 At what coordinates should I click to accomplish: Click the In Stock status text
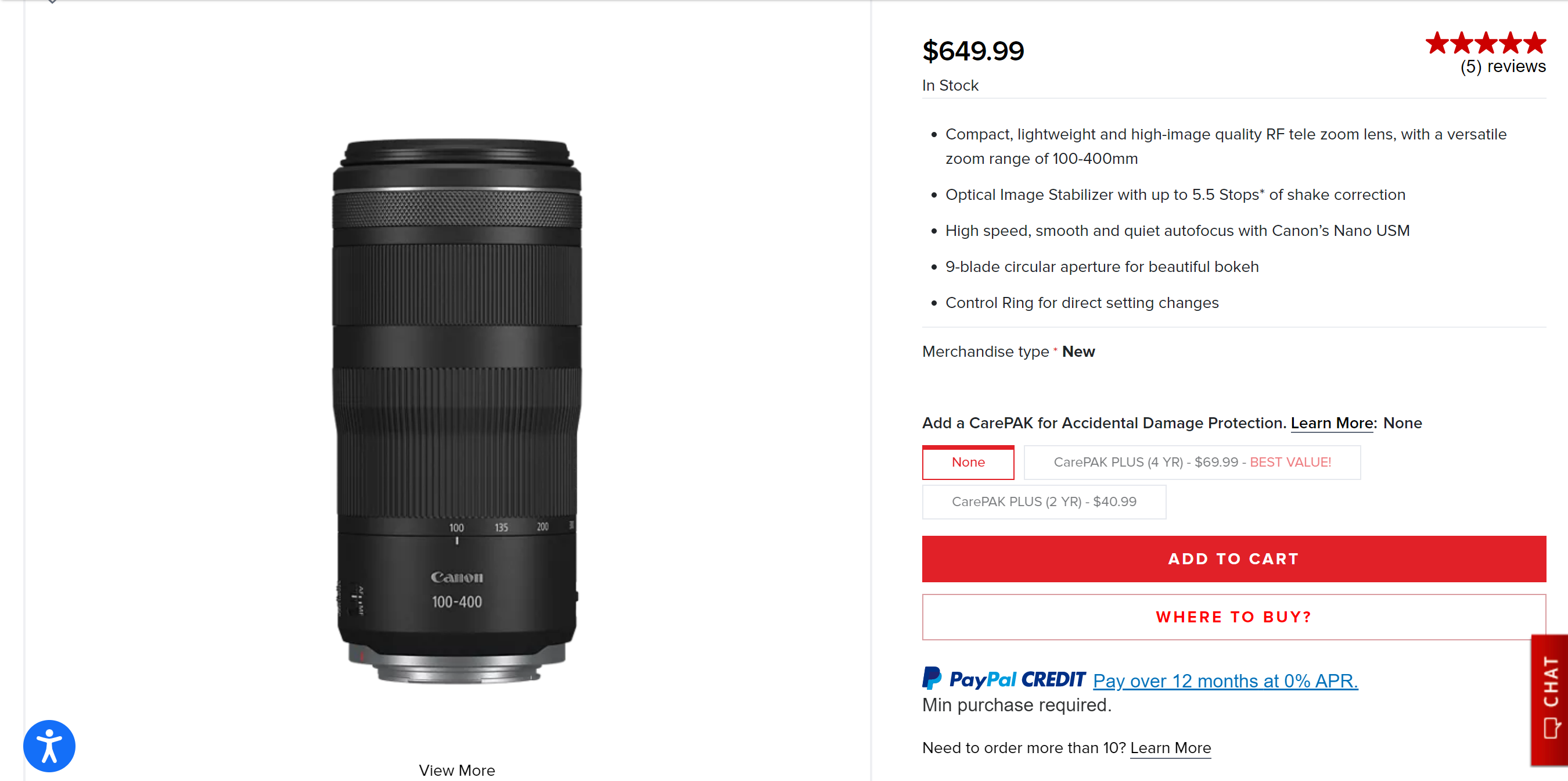[950, 85]
